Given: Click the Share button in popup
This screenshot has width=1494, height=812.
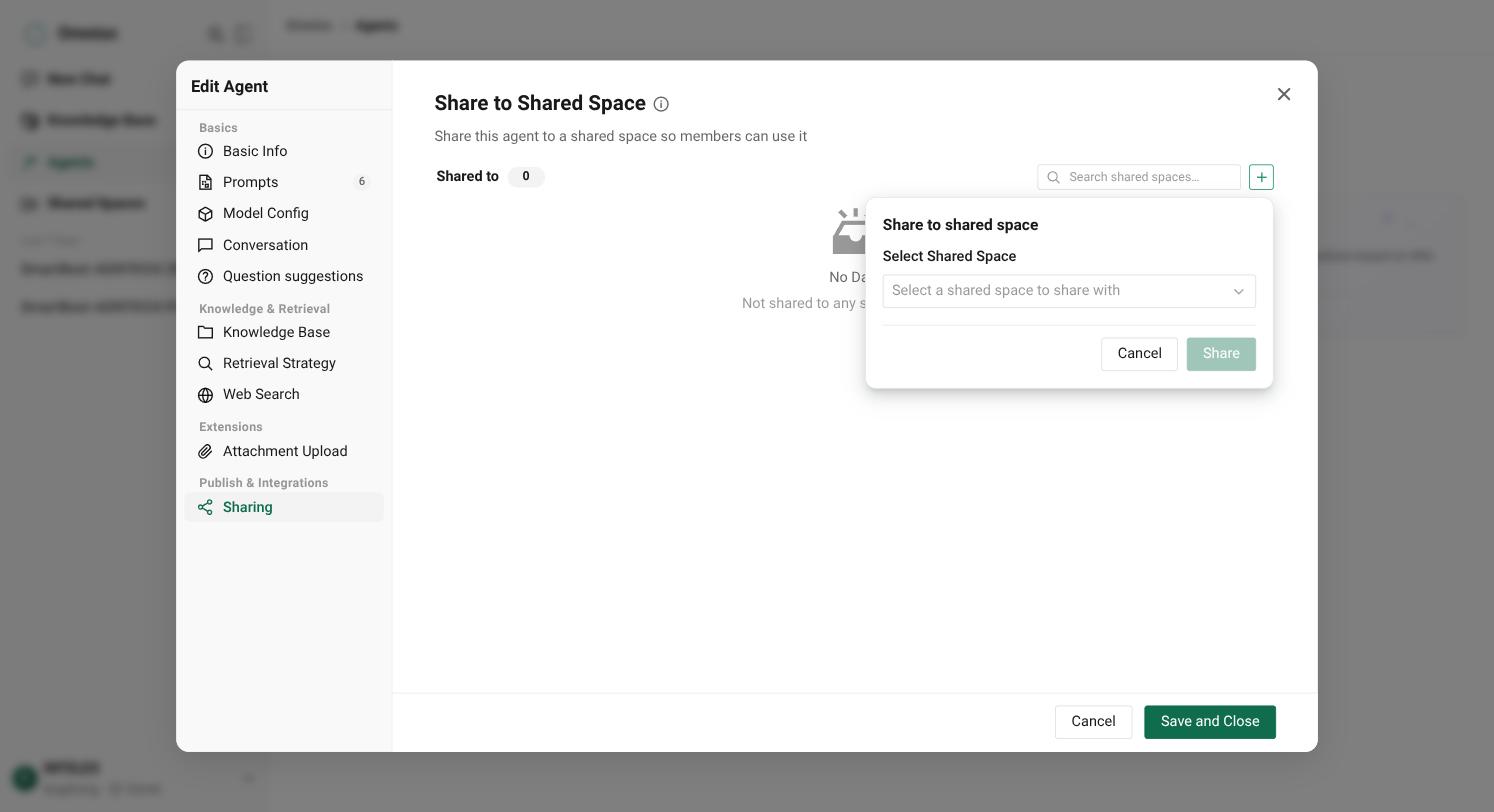Looking at the screenshot, I should 1221,354.
